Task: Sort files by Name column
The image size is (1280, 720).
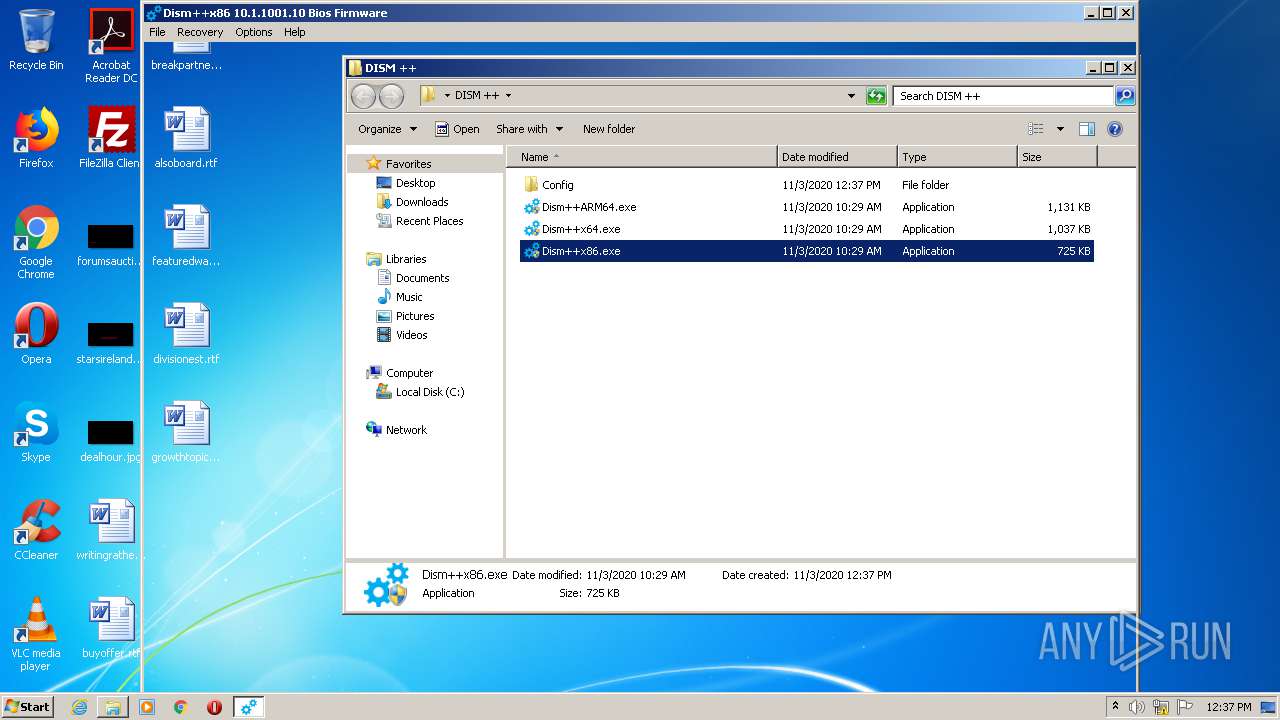Action: tap(641, 157)
